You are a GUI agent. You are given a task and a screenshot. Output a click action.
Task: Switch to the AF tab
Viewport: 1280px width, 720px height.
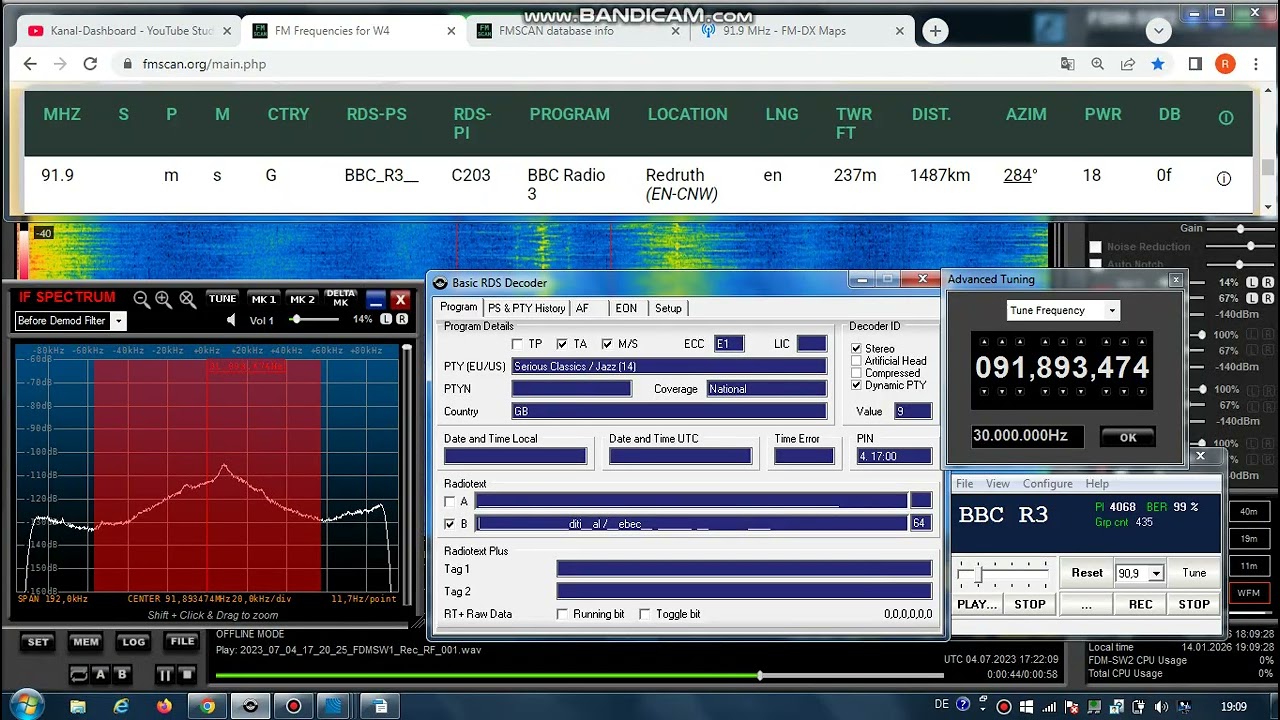[x=582, y=308]
